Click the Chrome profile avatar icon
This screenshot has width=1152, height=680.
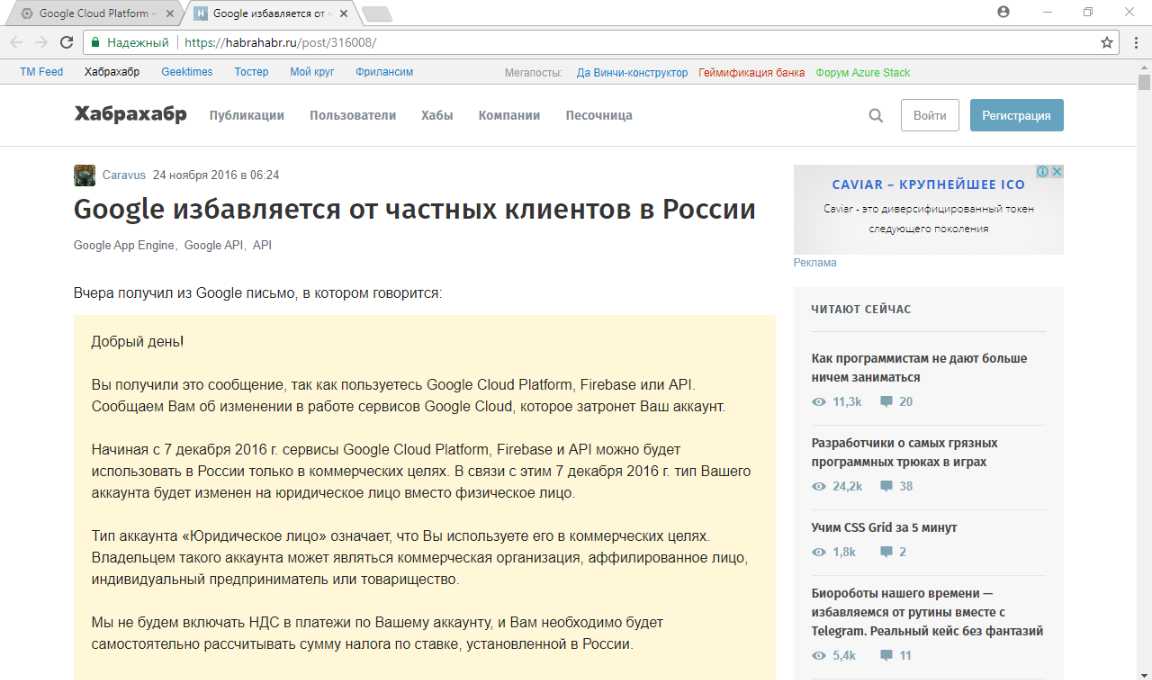coord(1004,12)
